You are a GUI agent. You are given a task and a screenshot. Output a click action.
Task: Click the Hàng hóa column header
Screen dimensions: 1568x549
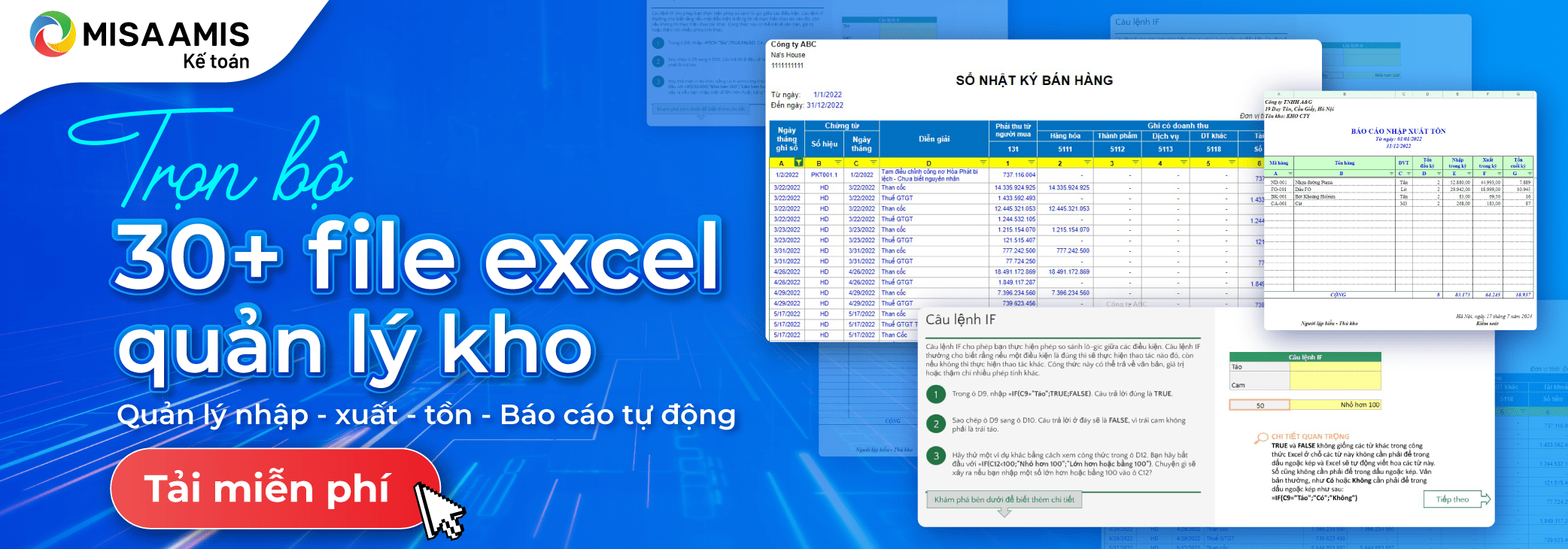[x=1065, y=136]
